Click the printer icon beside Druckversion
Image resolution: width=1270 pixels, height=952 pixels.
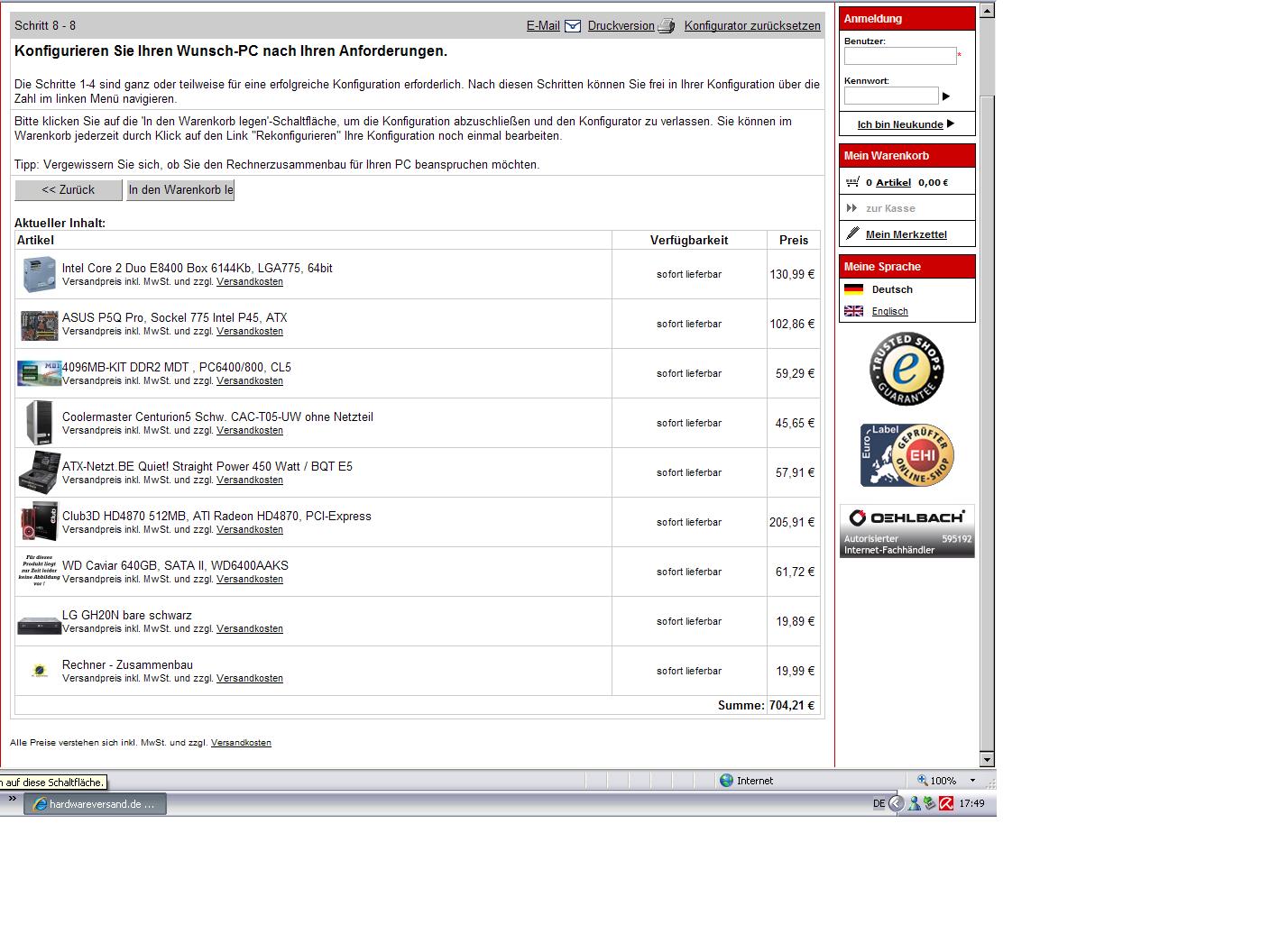[x=667, y=26]
